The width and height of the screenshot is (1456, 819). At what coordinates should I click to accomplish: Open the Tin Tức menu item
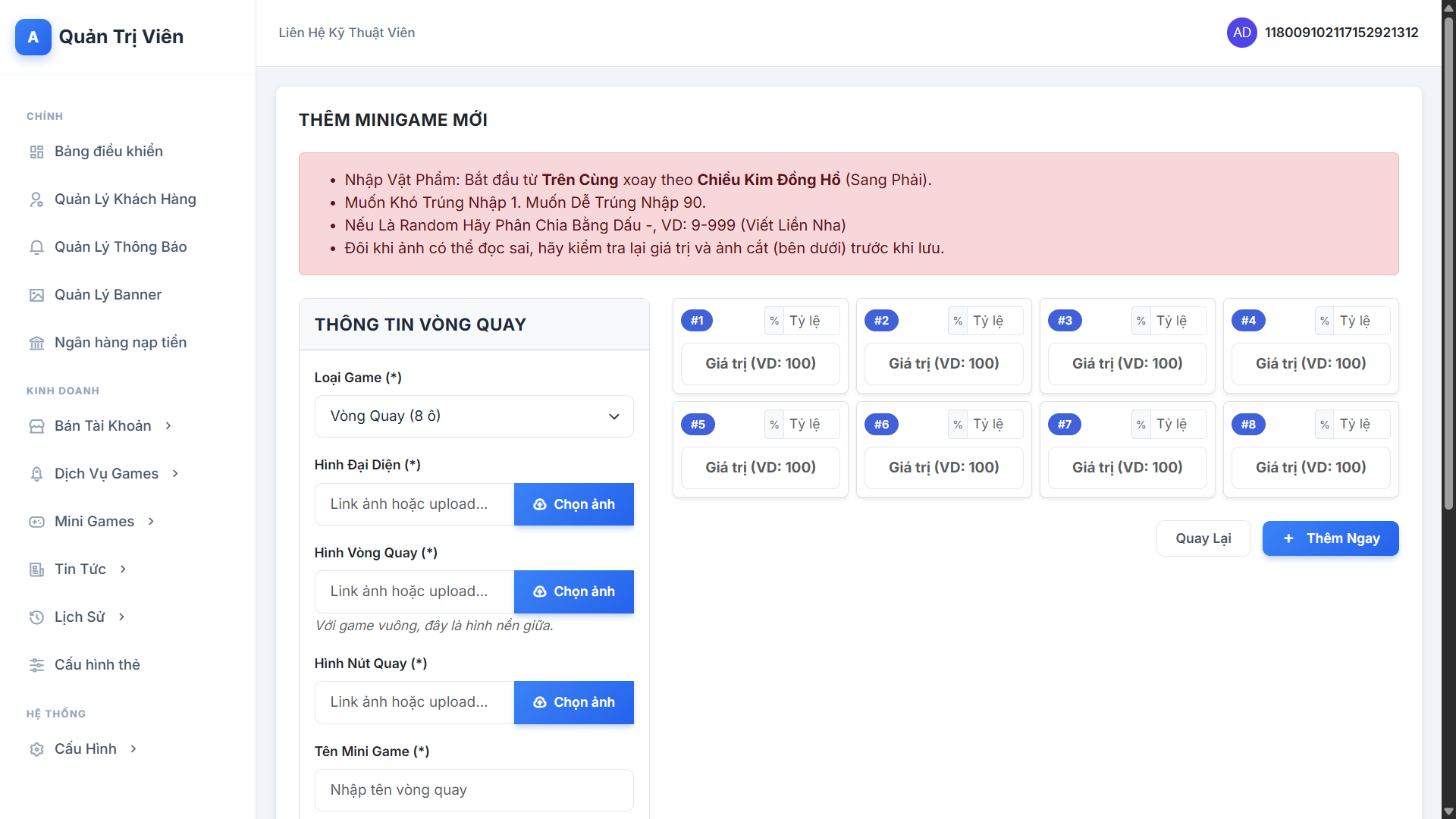[x=80, y=570]
